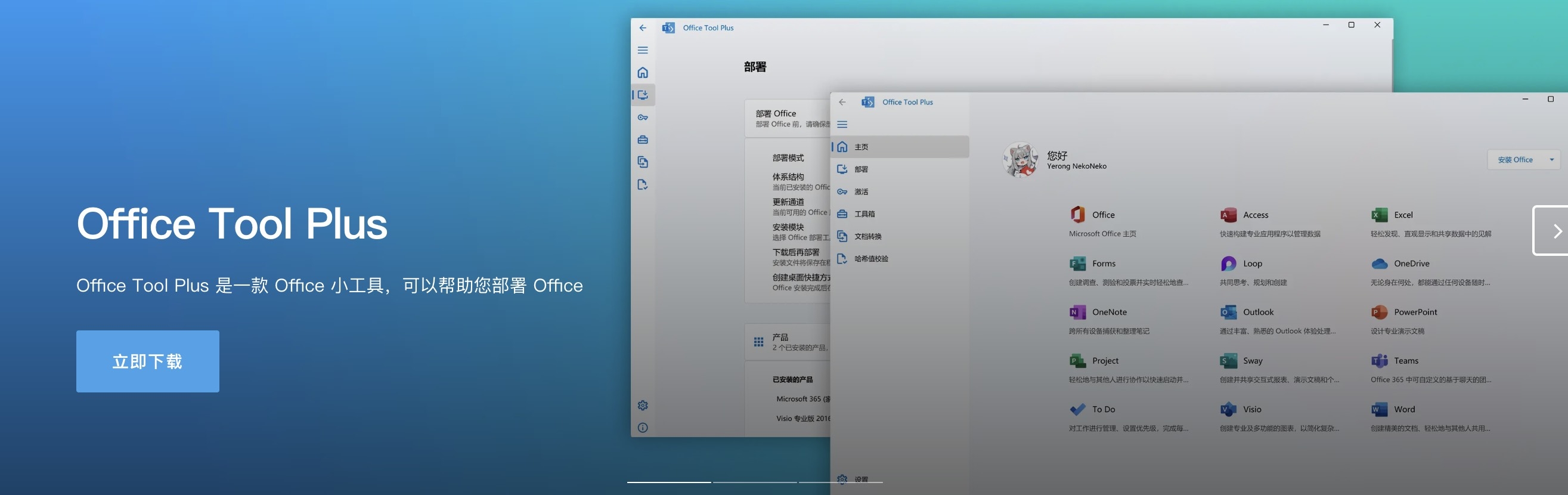Open the Visio app icon
The height and width of the screenshot is (495, 1568).
[1228, 409]
